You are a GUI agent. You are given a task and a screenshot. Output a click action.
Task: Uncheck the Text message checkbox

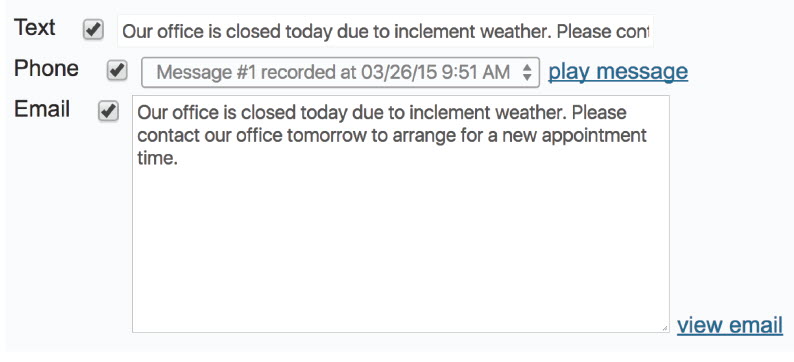(94, 30)
